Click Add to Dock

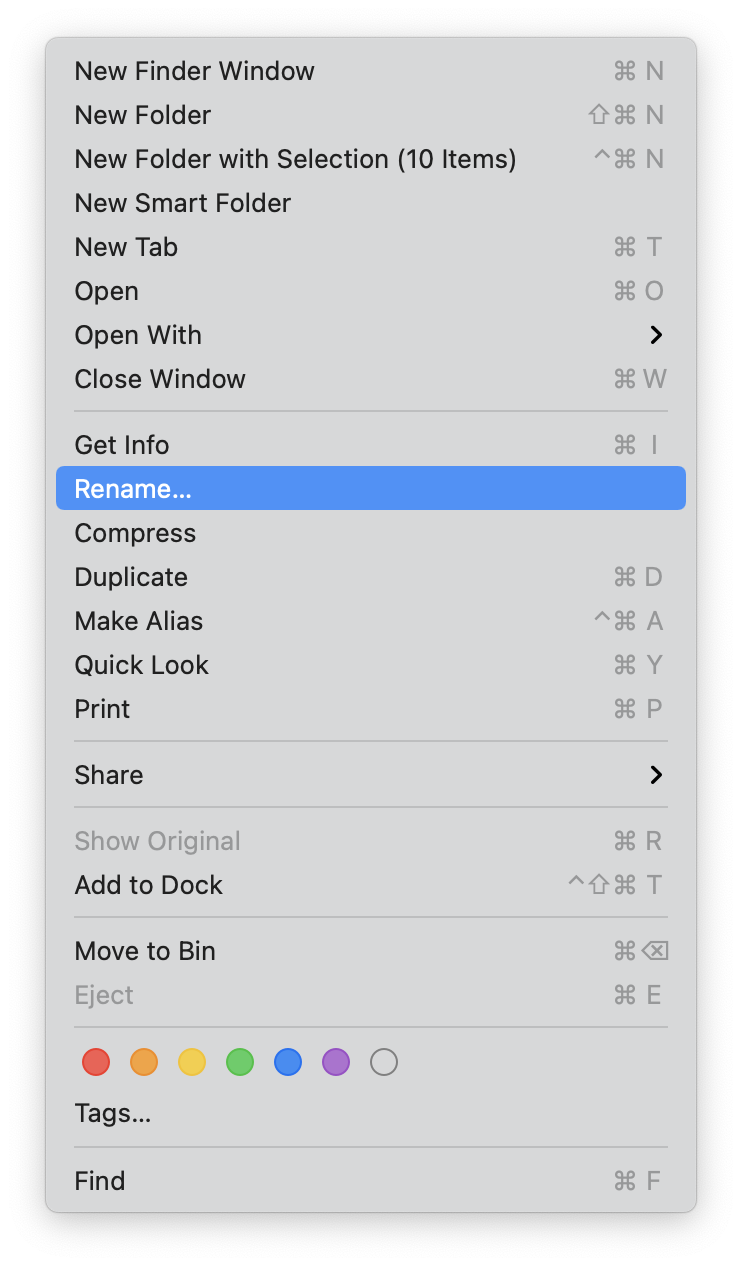149,885
